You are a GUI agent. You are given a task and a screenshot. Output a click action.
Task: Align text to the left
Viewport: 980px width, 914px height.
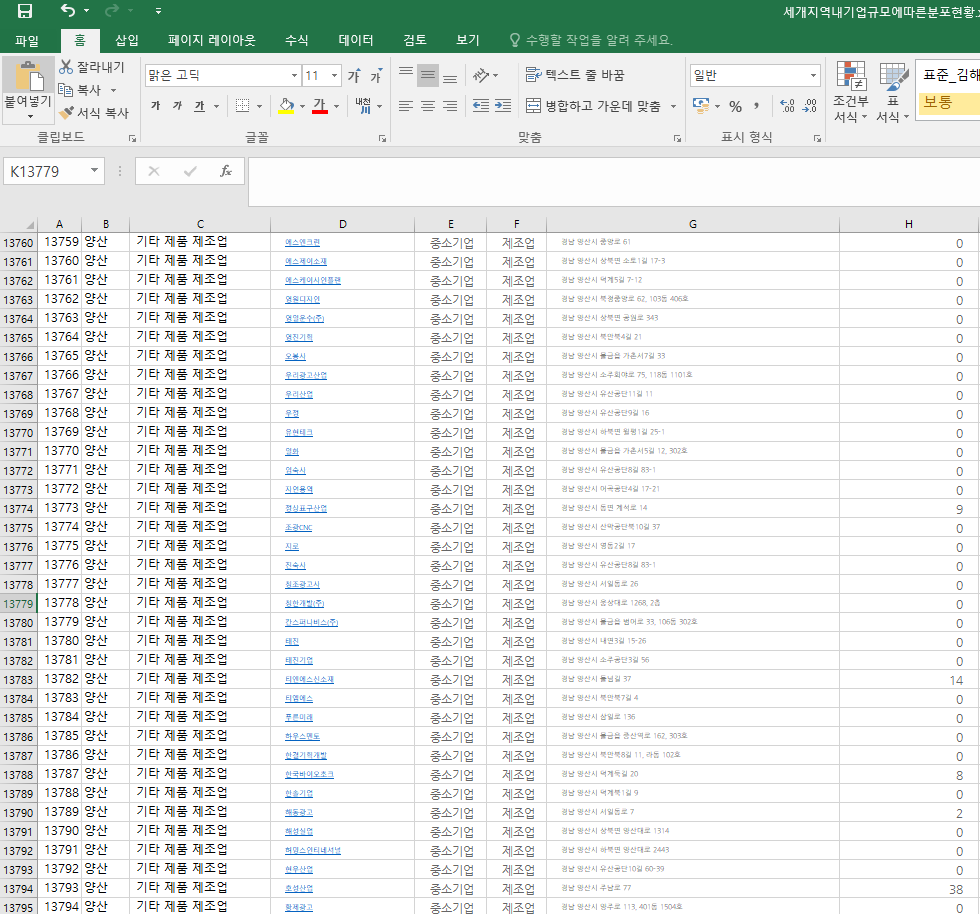[x=406, y=106]
